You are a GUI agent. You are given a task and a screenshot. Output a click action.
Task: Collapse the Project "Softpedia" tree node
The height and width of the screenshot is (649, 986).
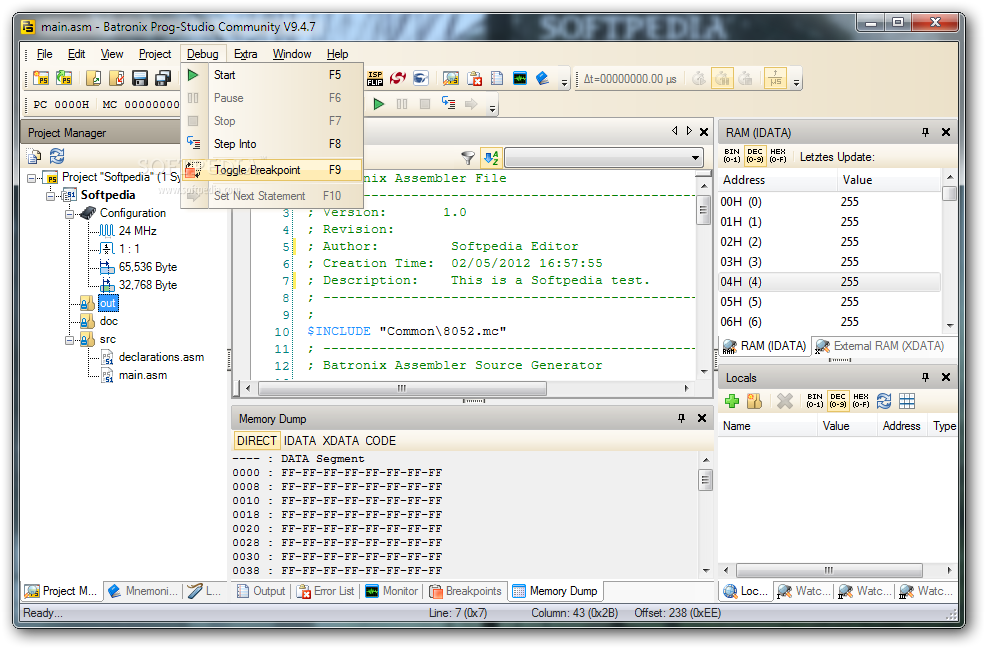tap(31, 178)
